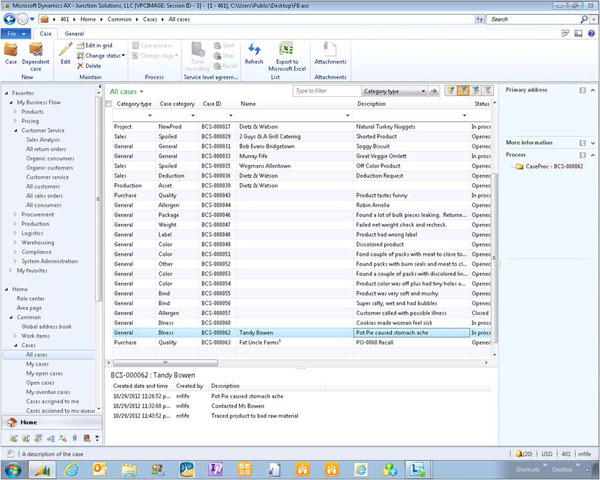The height and width of the screenshot is (480, 600).
Task: Click the new Case icon in ribbon
Action: point(11,51)
